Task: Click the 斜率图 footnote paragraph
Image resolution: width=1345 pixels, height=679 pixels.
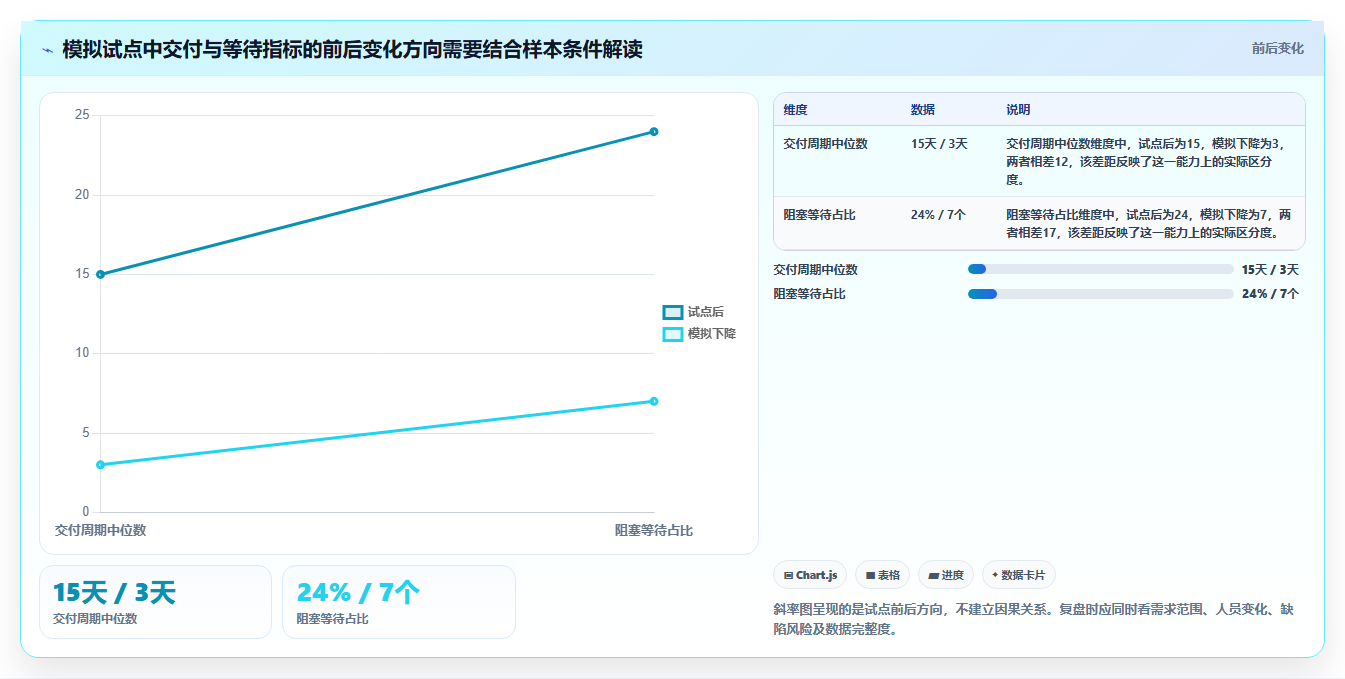Action: pyautogui.click(x=1034, y=619)
